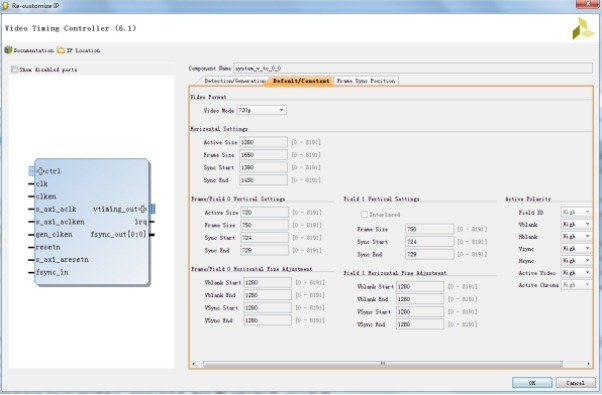Click Horizontal Sync Start field
The image size is (602, 395).
[263, 167]
